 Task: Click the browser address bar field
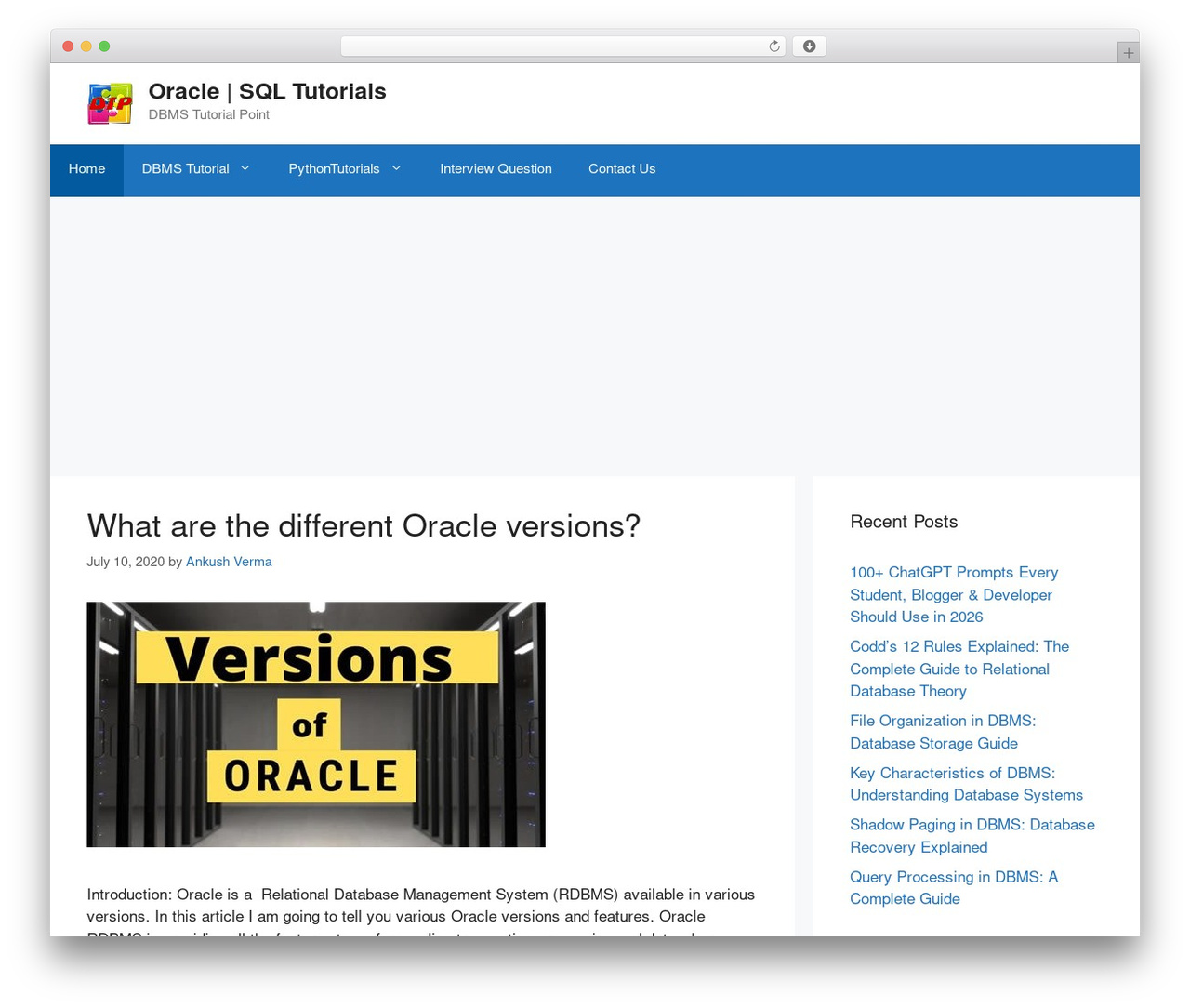click(x=563, y=46)
